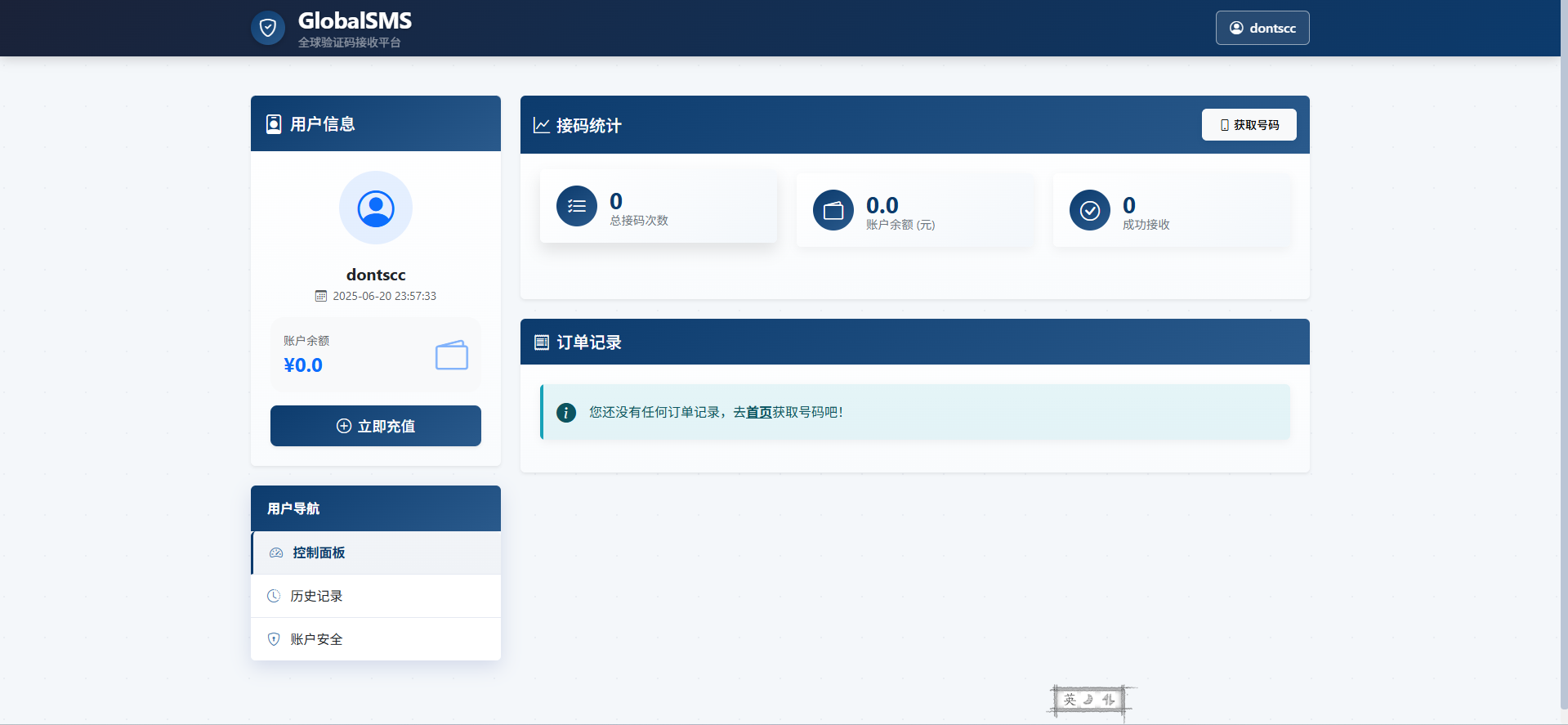This screenshot has width=1568, height=725.
Task: Click the list icon beside 订单记录
Action: click(541, 342)
